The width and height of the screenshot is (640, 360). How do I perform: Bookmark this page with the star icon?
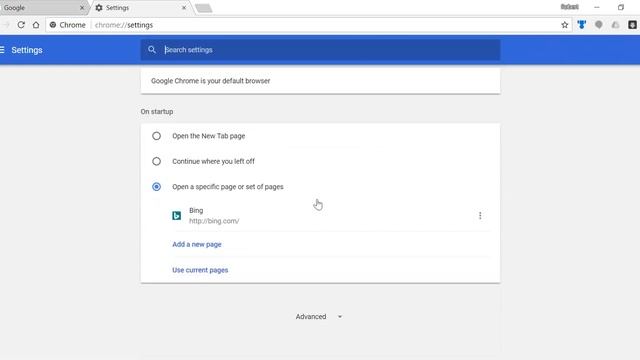point(564,25)
